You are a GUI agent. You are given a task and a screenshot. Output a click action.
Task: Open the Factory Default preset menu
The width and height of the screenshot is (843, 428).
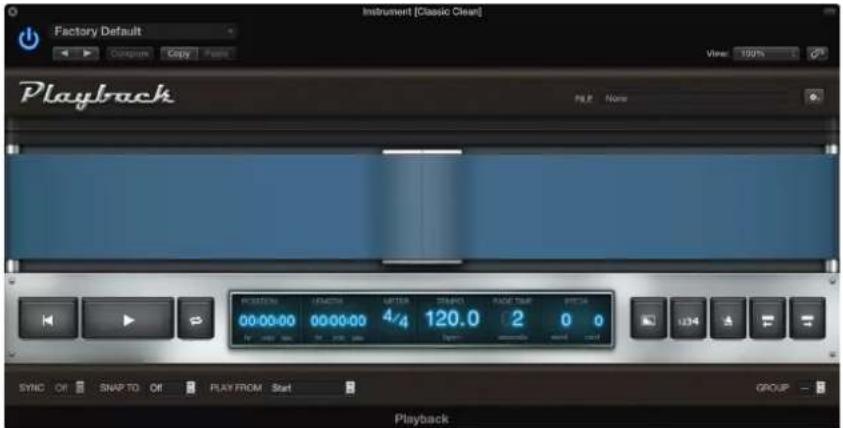(144, 31)
